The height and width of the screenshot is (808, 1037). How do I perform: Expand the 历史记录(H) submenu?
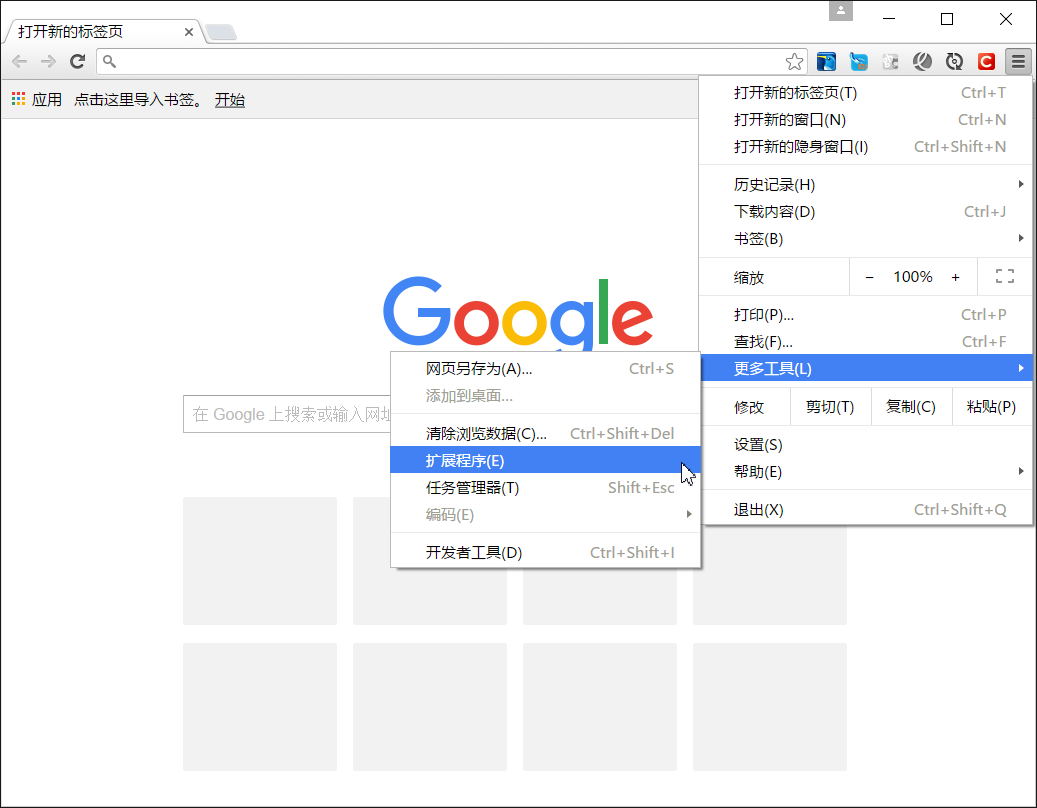pyautogui.click(x=866, y=184)
